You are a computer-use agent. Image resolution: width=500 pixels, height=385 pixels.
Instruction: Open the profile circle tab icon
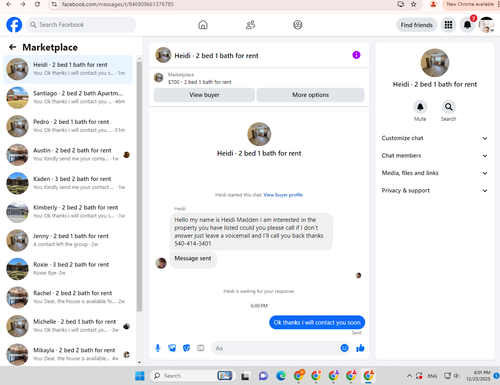tap(298, 25)
